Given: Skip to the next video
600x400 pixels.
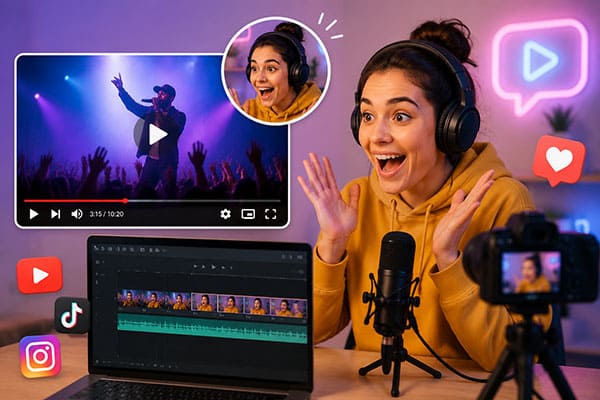Looking at the screenshot, I should pos(56,214).
